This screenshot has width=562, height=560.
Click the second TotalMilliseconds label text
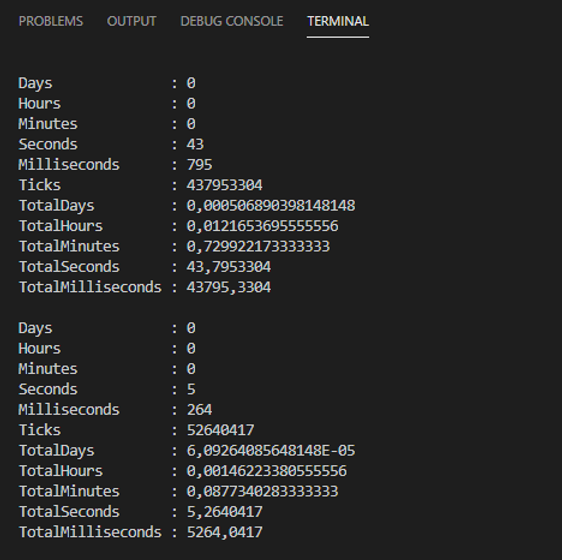[x=90, y=532]
